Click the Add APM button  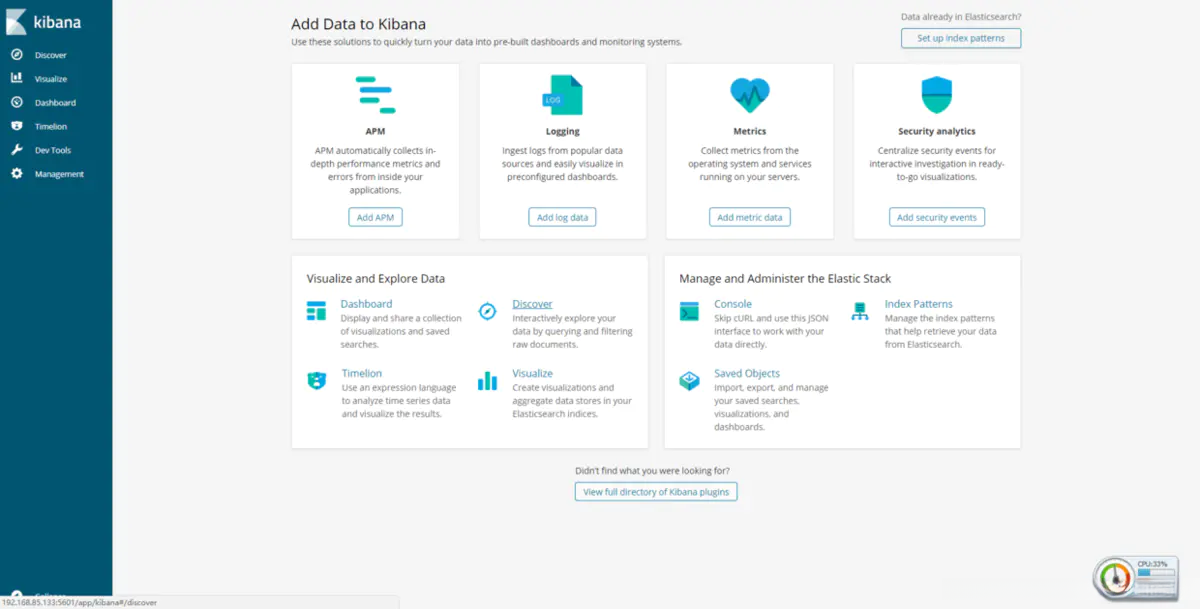click(376, 217)
